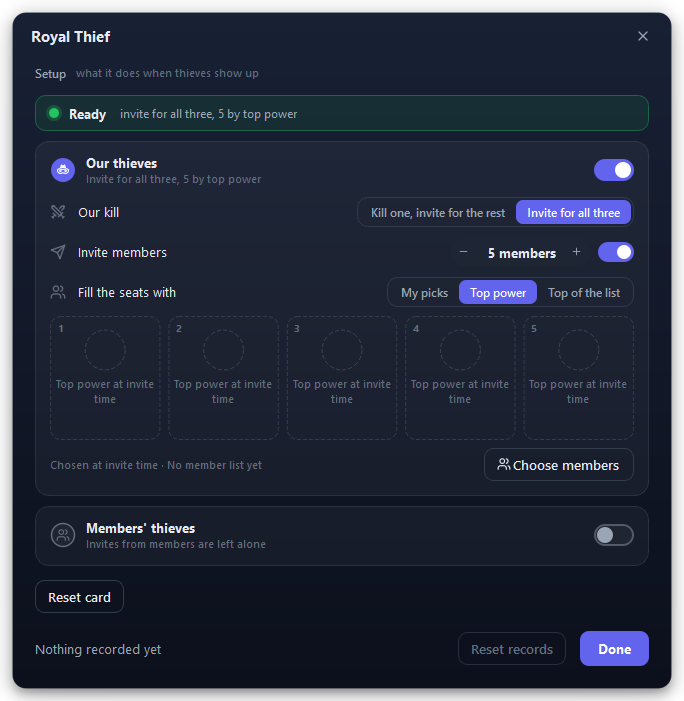Select Invite for all three option
This screenshot has width=684, height=701.
coord(574,213)
